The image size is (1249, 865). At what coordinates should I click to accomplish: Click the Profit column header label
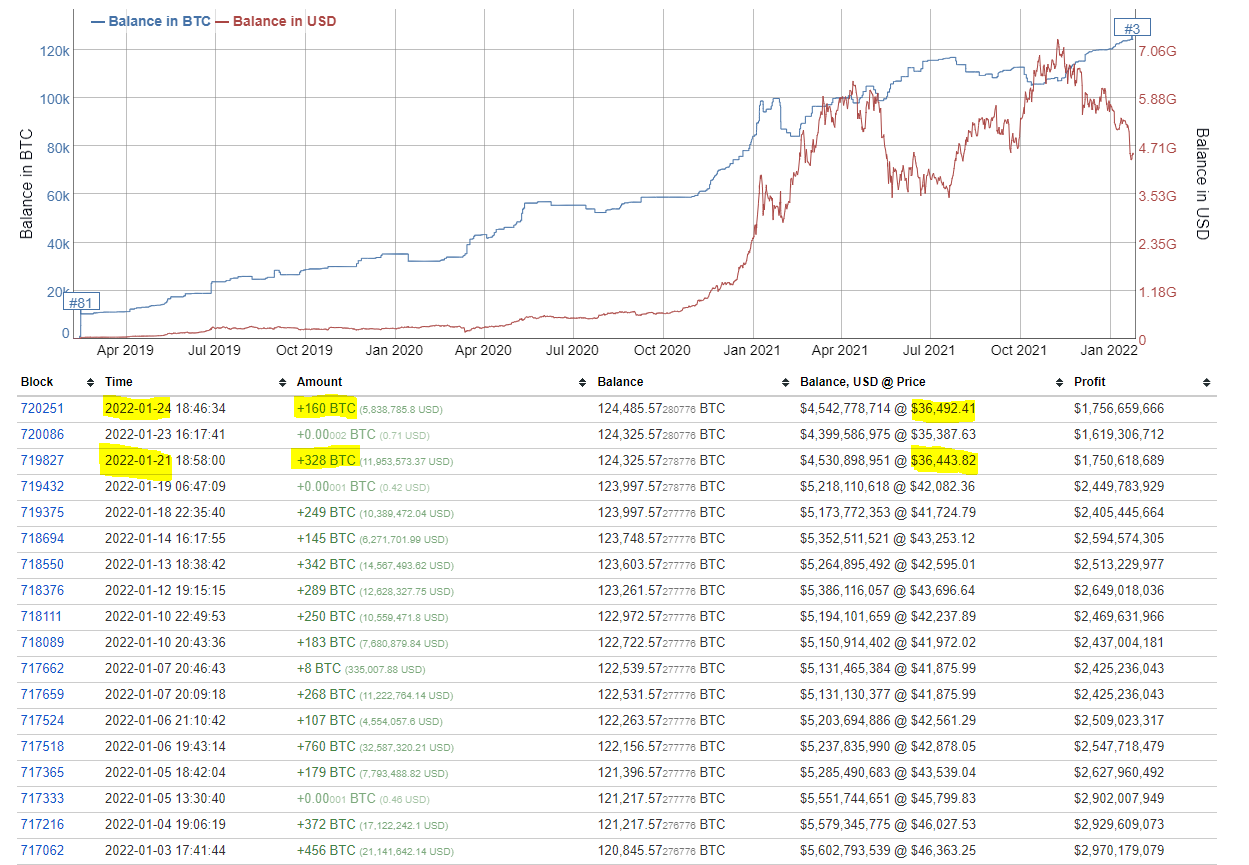(x=1090, y=382)
